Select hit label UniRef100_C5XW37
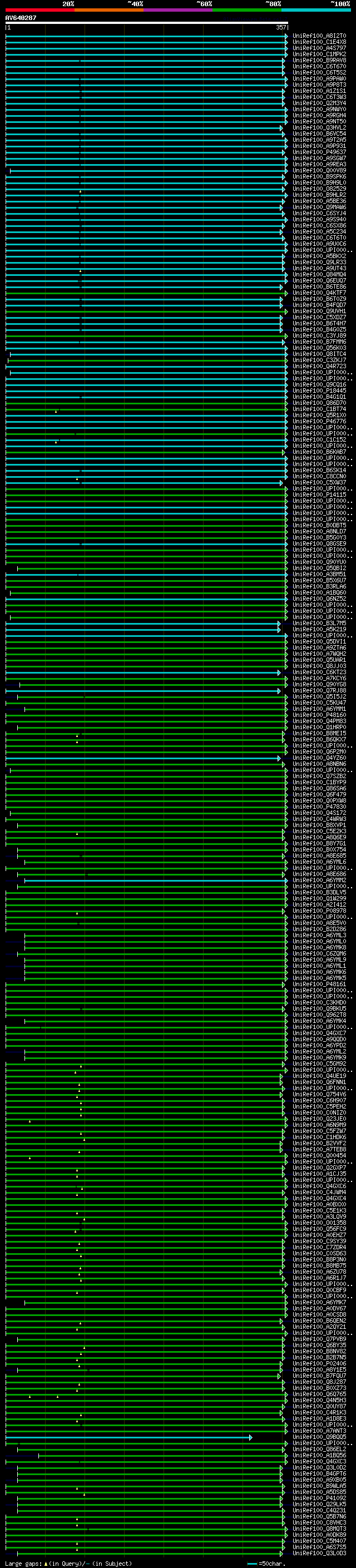 click(x=319, y=483)
